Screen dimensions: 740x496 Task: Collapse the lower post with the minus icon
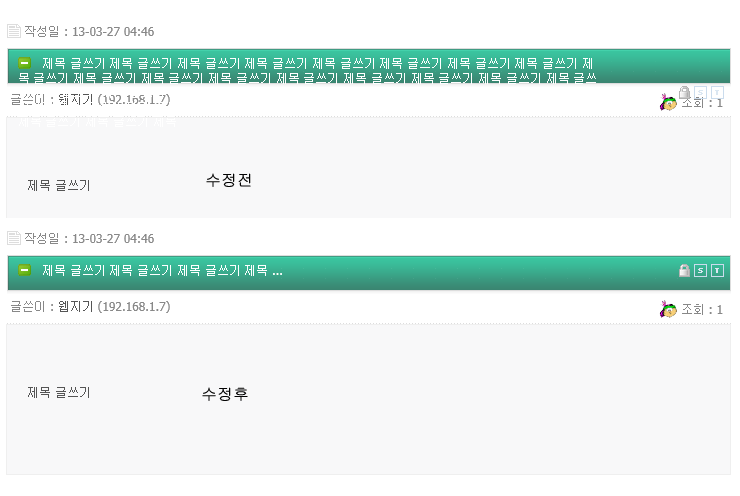pyautogui.click(x=25, y=271)
